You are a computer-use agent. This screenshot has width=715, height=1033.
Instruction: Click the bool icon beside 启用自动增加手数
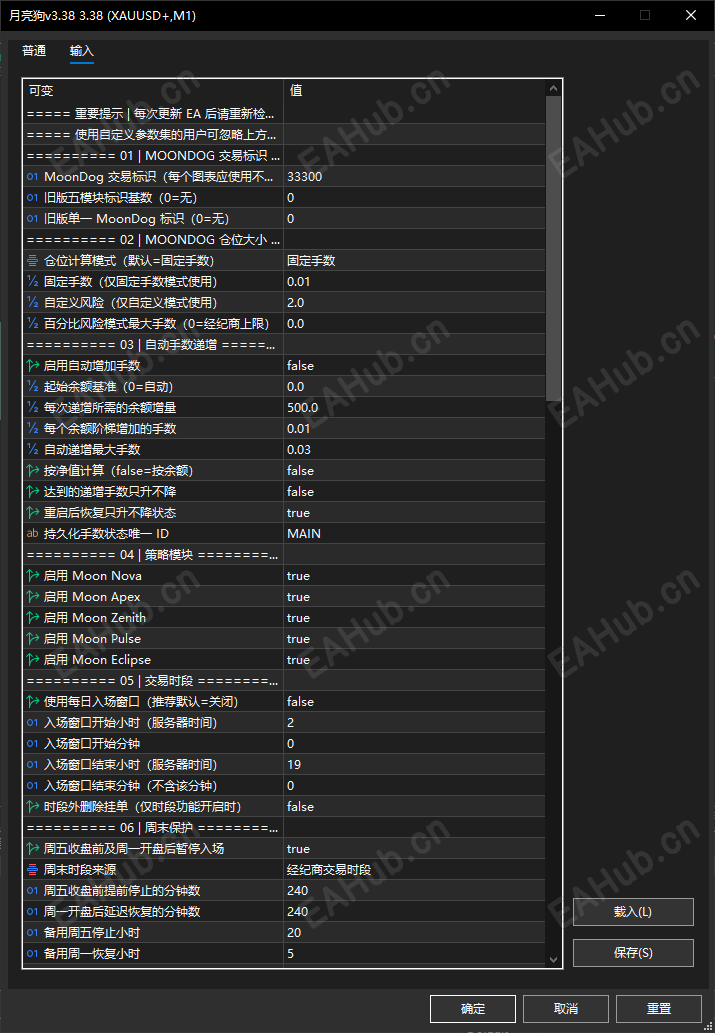coord(32,366)
